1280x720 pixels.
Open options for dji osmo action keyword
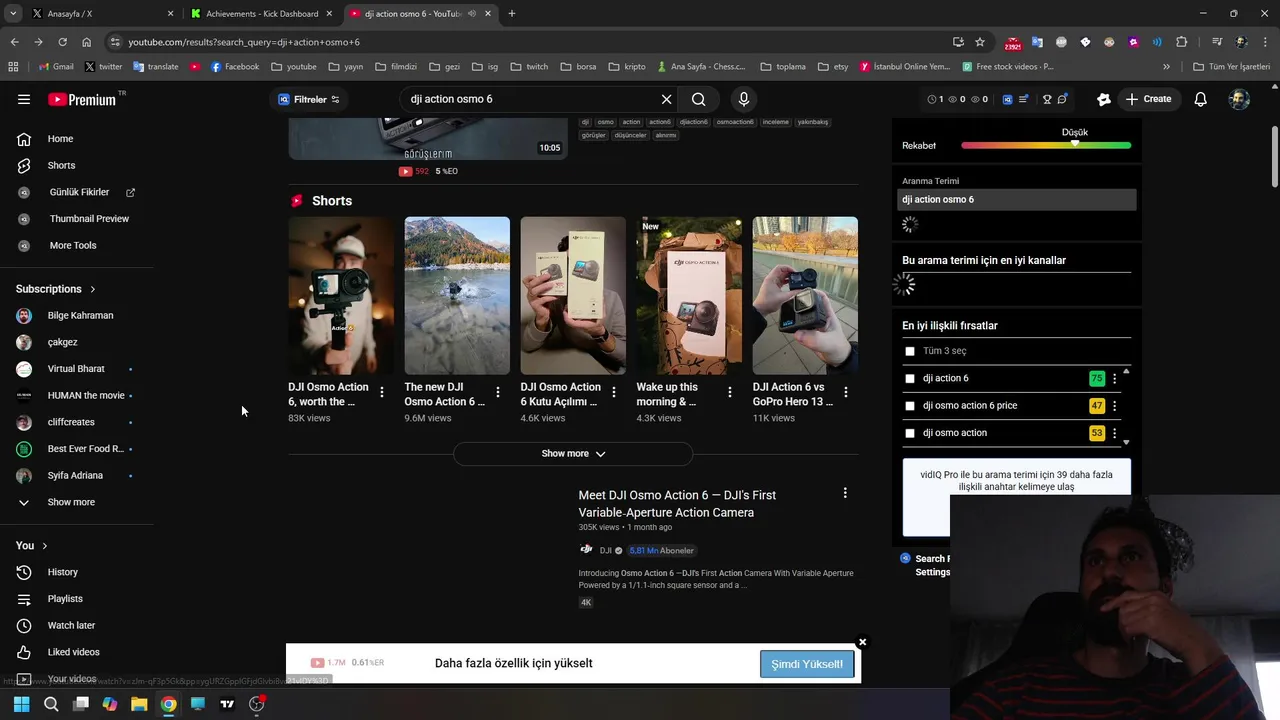(1114, 433)
